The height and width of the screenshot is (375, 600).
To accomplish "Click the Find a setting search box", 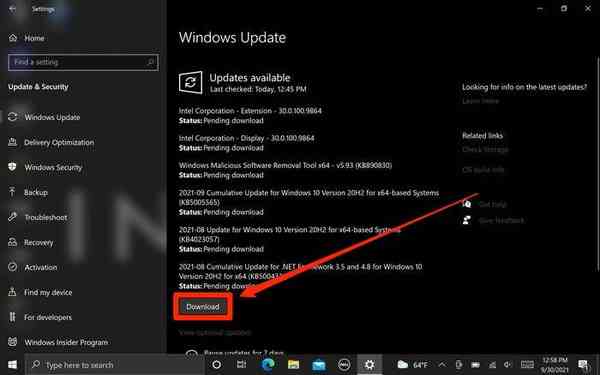I will tap(83, 62).
